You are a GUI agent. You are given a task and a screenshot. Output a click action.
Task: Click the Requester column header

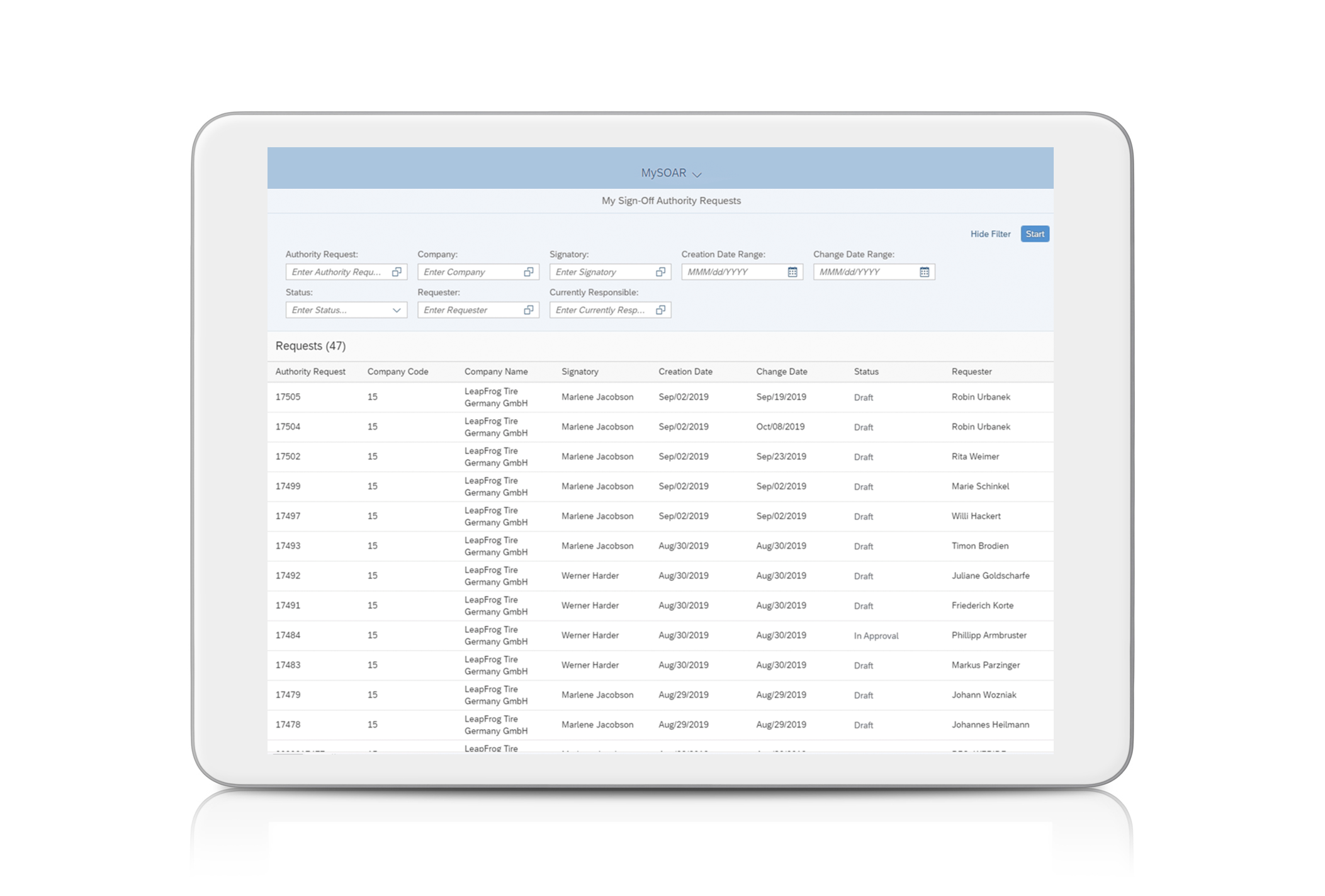point(971,371)
